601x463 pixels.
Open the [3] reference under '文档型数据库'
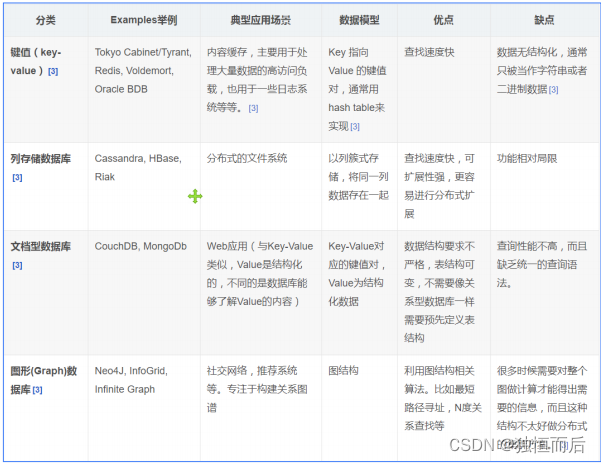(17, 265)
